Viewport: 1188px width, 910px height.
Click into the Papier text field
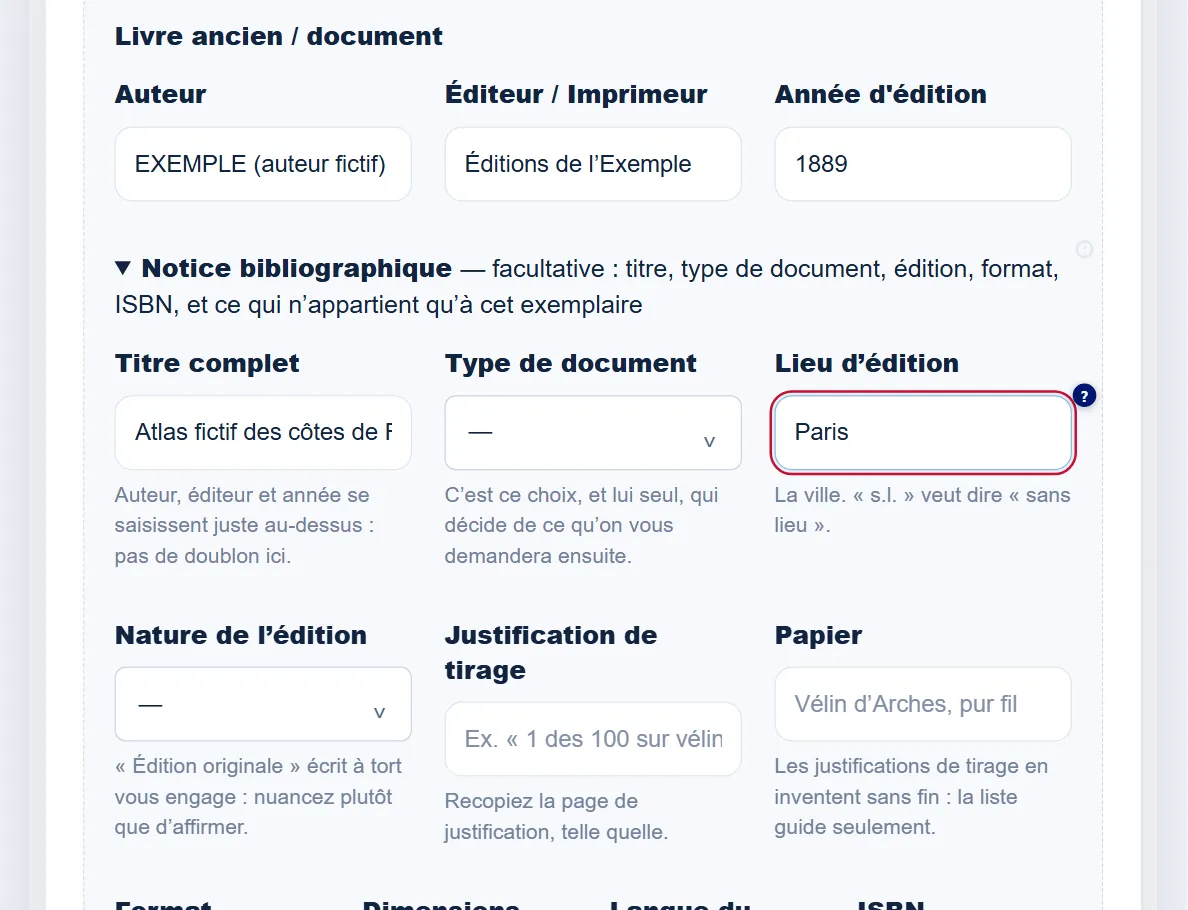click(923, 704)
